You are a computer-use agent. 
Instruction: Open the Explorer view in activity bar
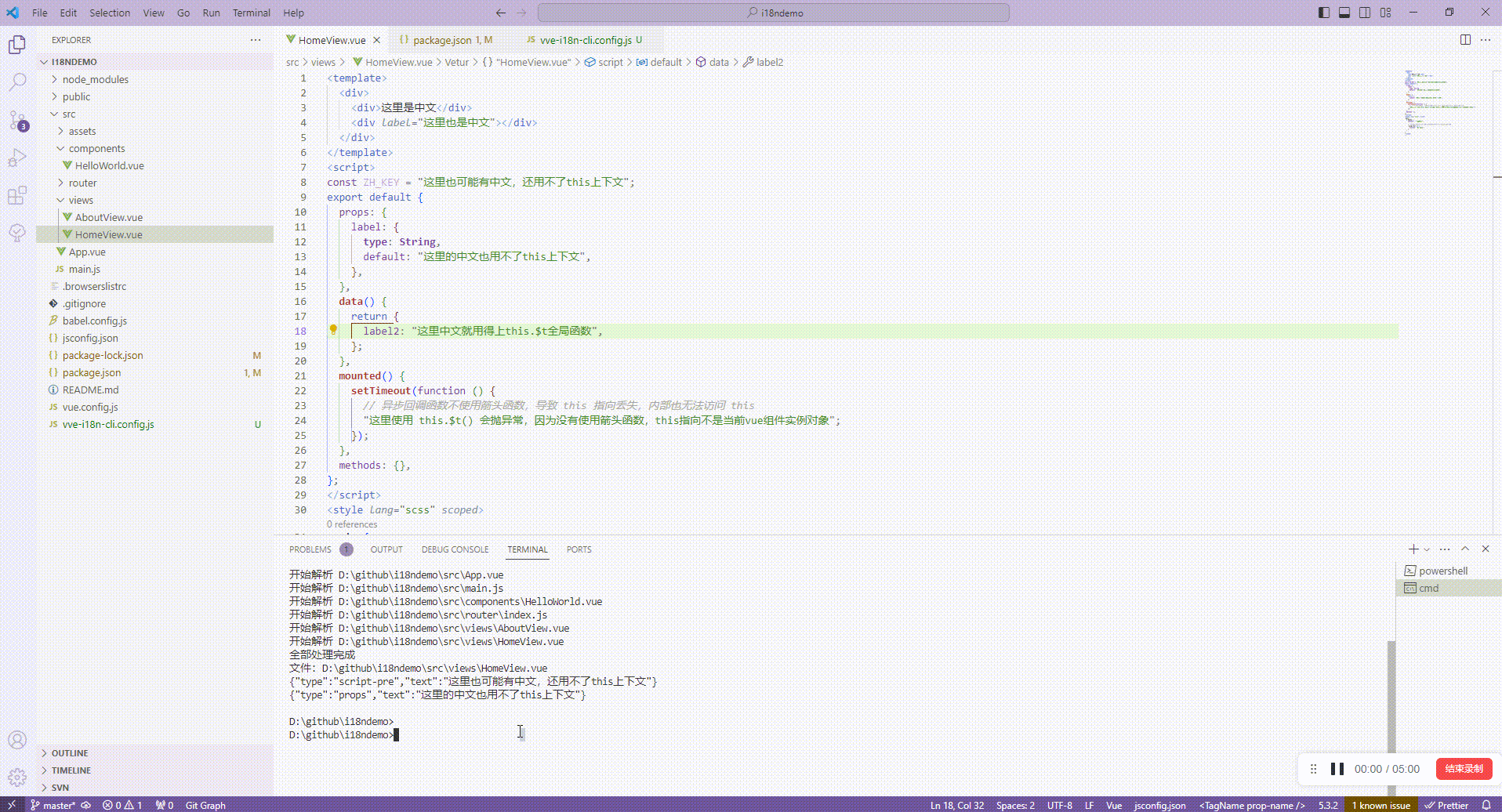tap(17, 45)
